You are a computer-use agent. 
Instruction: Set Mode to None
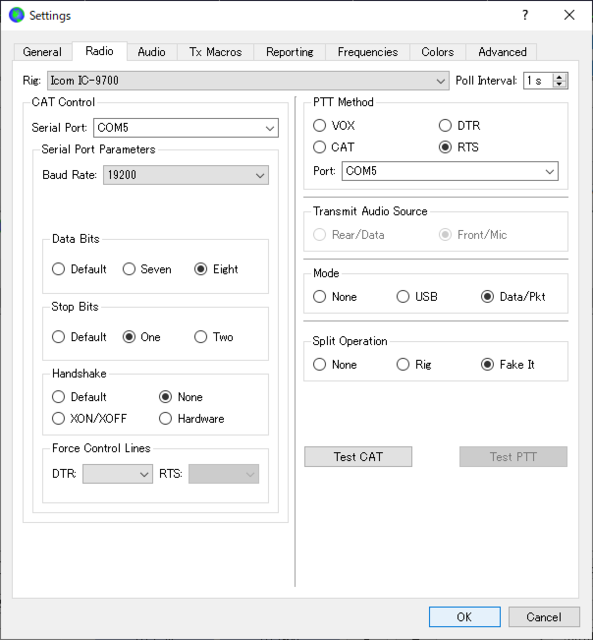pos(335,296)
